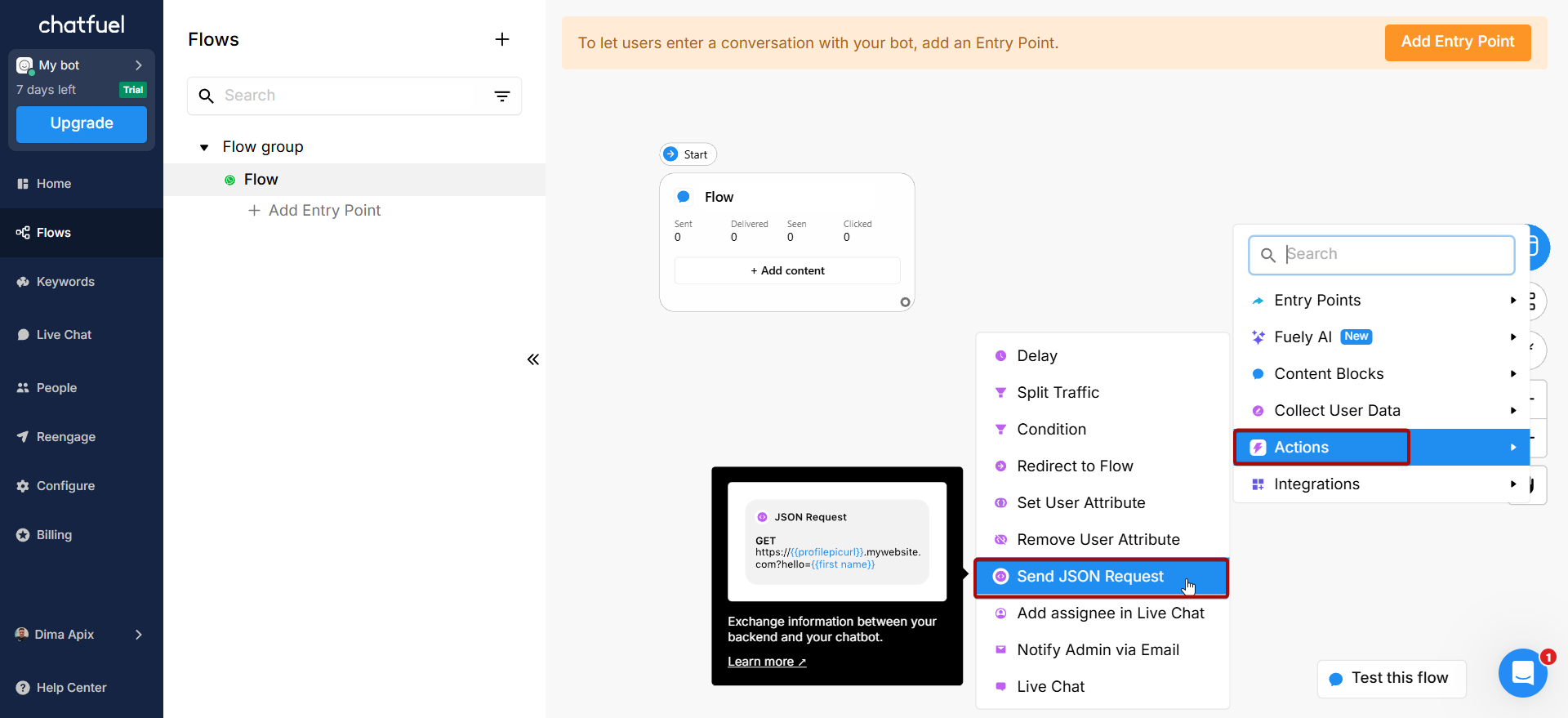Click the Flow card chat bubble icon
Screen dimensions: 1568x718
click(x=684, y=197)
